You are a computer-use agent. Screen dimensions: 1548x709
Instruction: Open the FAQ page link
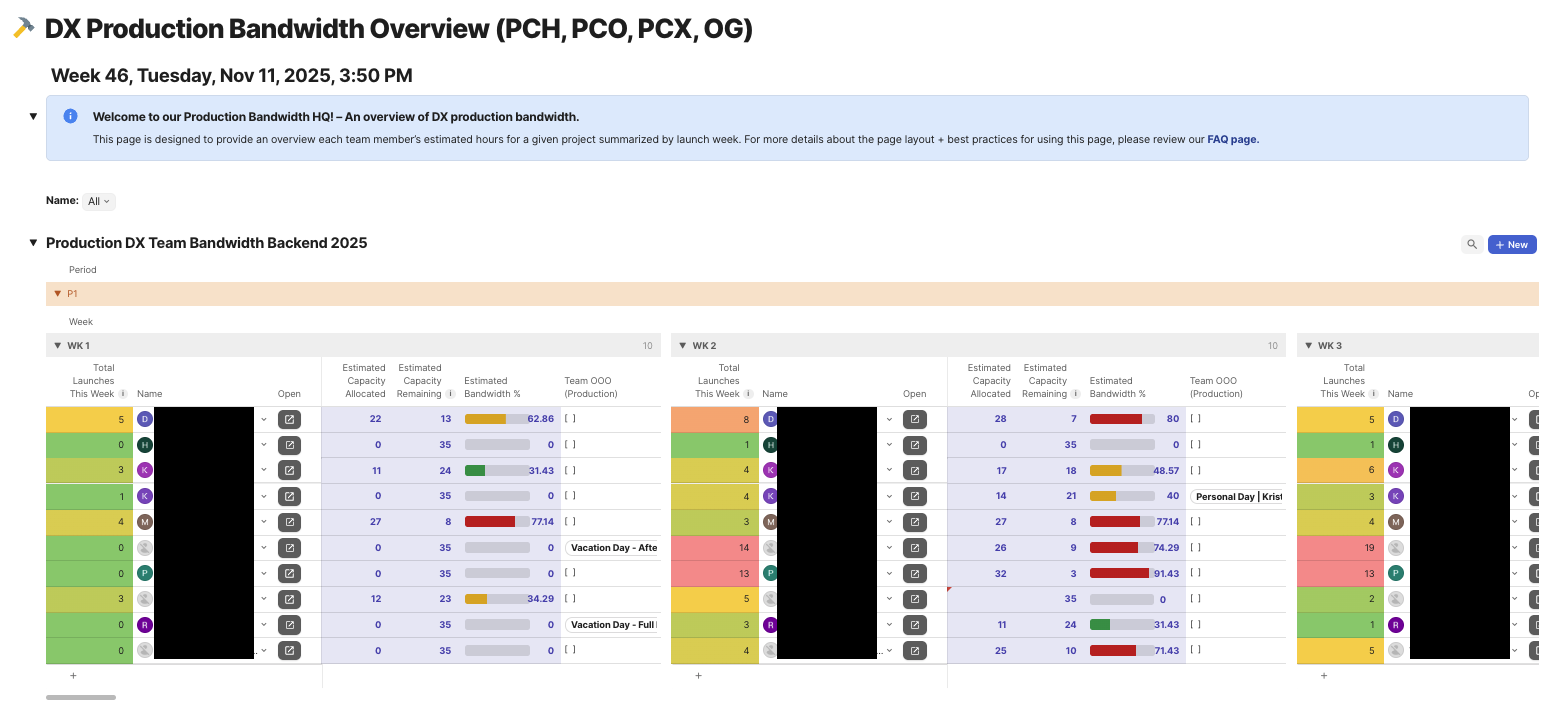point(1233,140)
